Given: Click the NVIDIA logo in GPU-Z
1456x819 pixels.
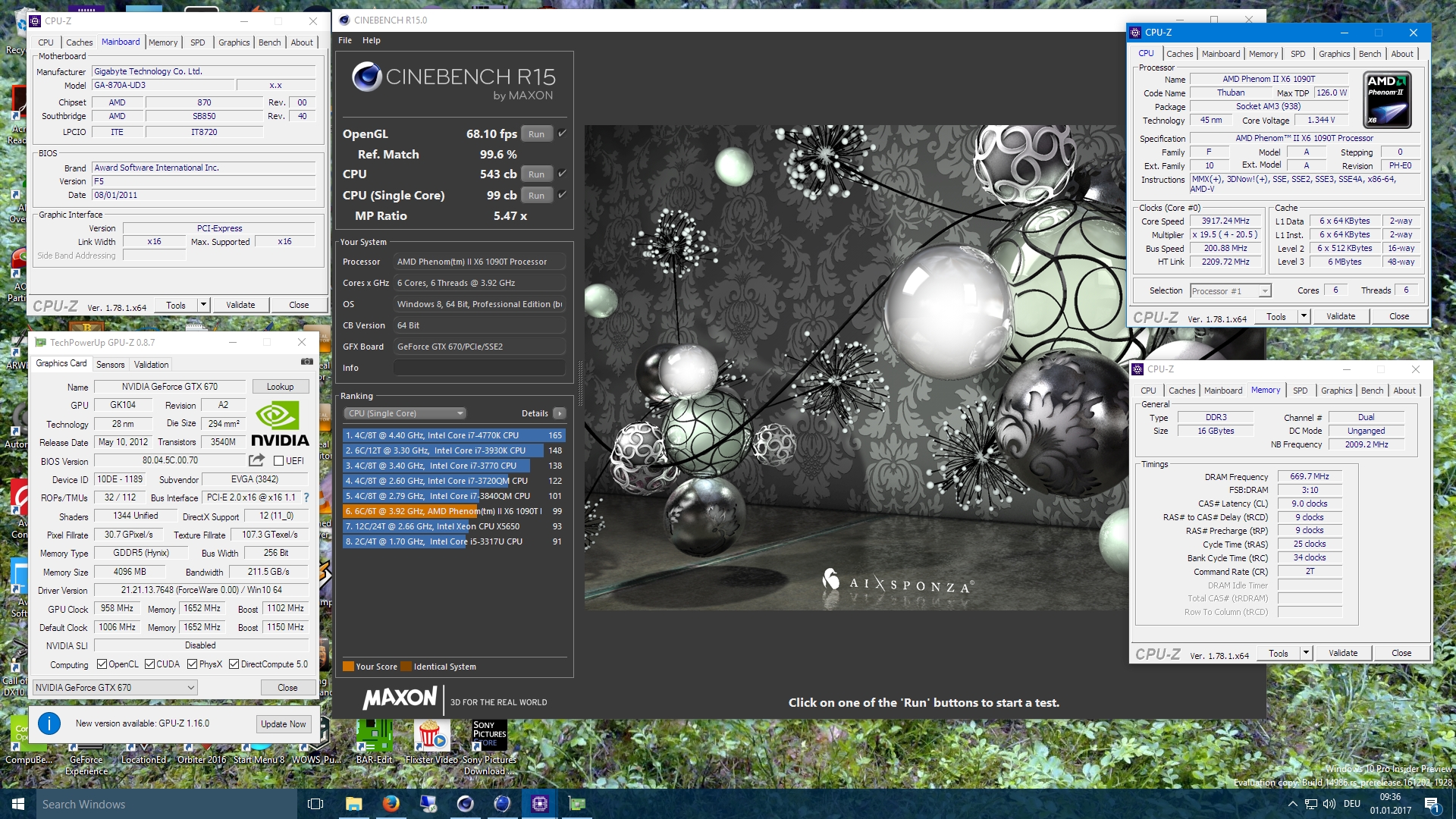Looking at the screenshot, I should click(280, 424).
